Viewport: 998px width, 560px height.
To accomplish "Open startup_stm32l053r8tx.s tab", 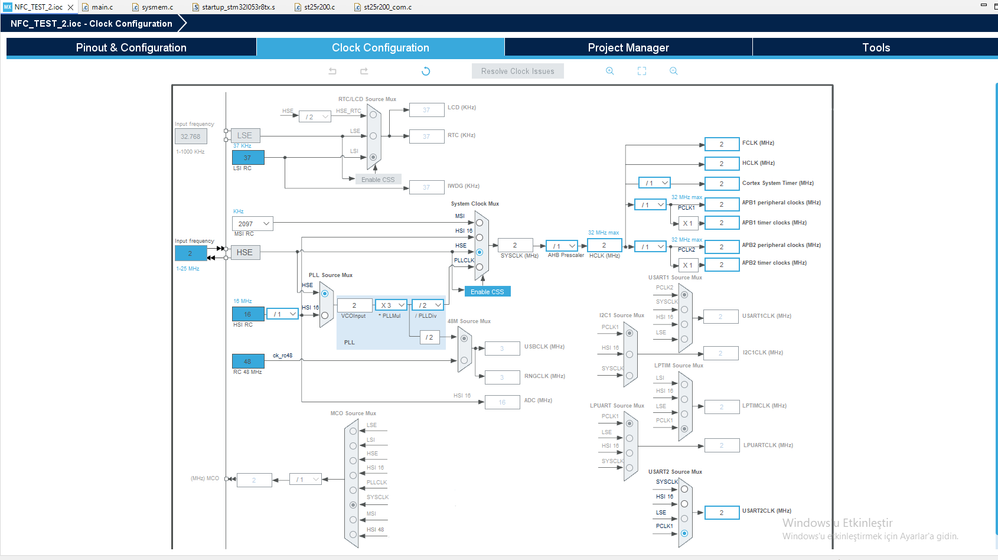I will coord(234,7).
